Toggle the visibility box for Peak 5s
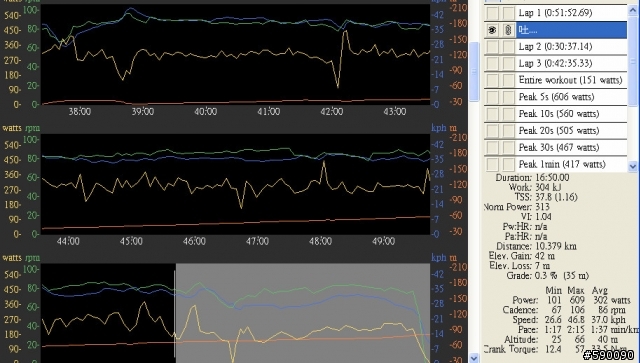 click(x=492, y=97)
